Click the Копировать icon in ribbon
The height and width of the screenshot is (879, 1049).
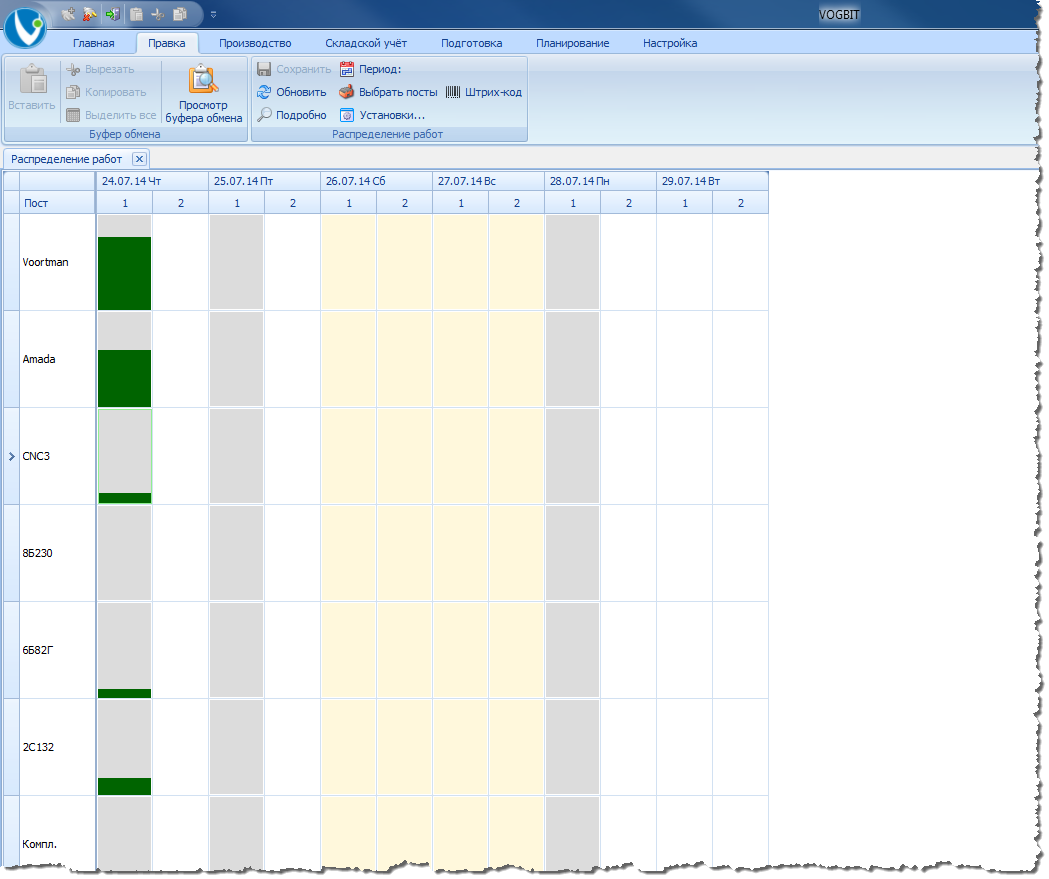(73, 92)
